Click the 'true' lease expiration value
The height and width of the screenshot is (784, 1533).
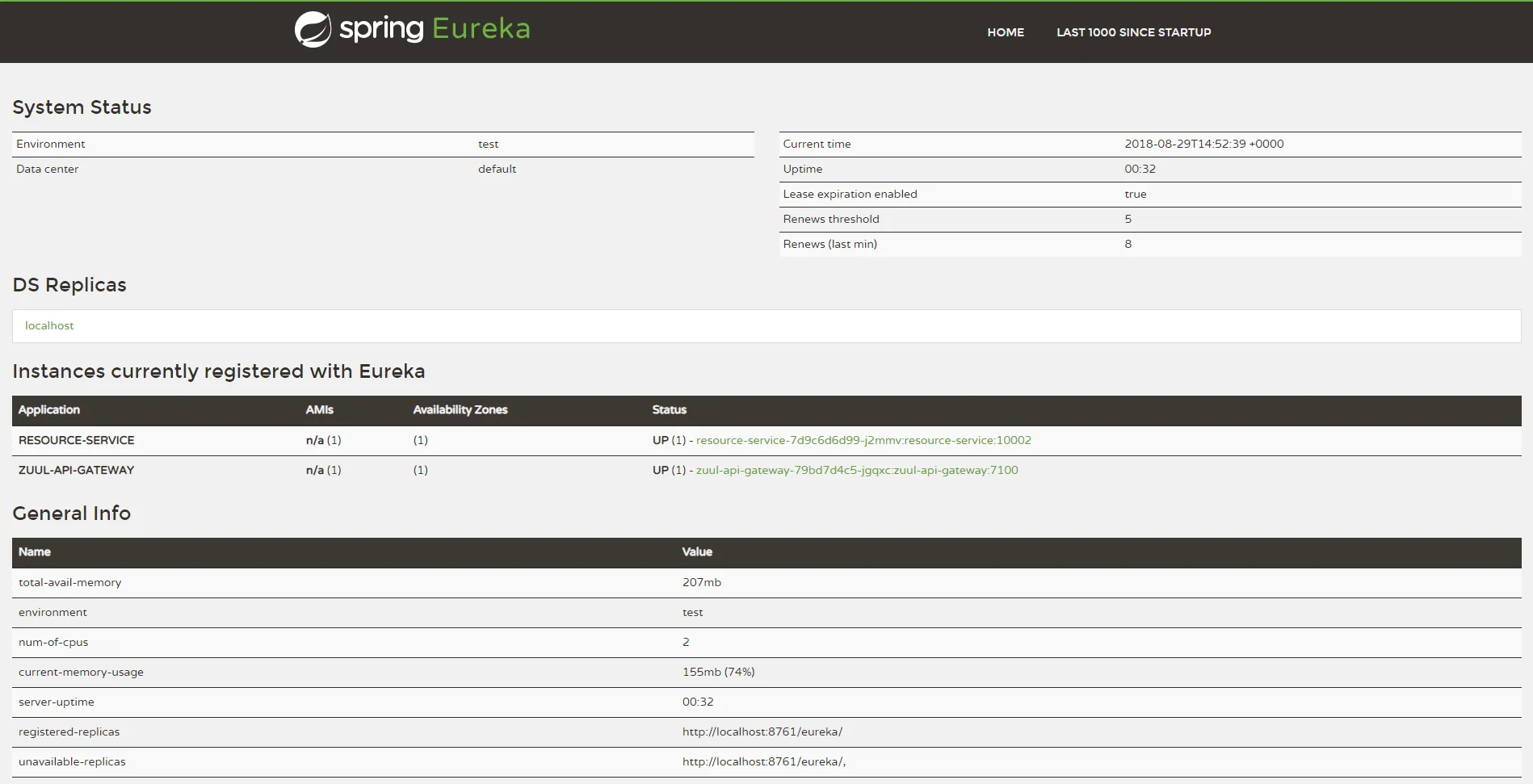(x=1136, y=194)
